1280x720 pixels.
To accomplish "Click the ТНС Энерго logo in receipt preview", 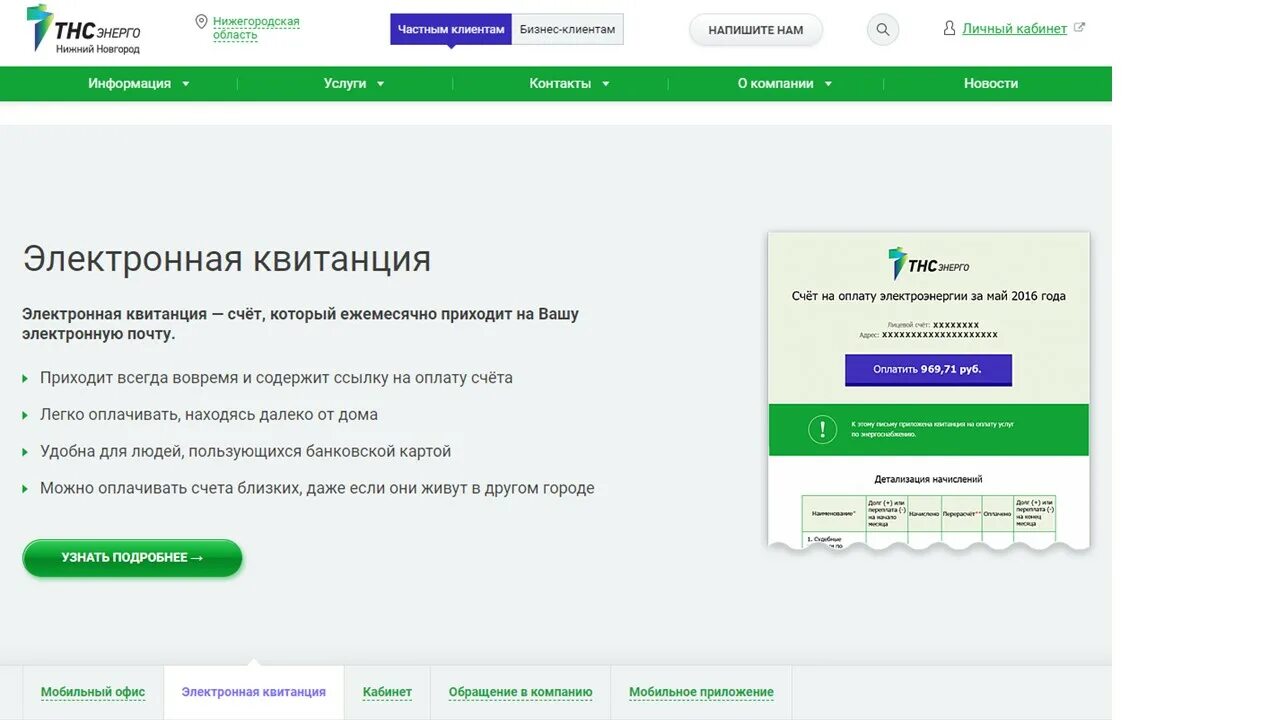I will tap(929, 264).
